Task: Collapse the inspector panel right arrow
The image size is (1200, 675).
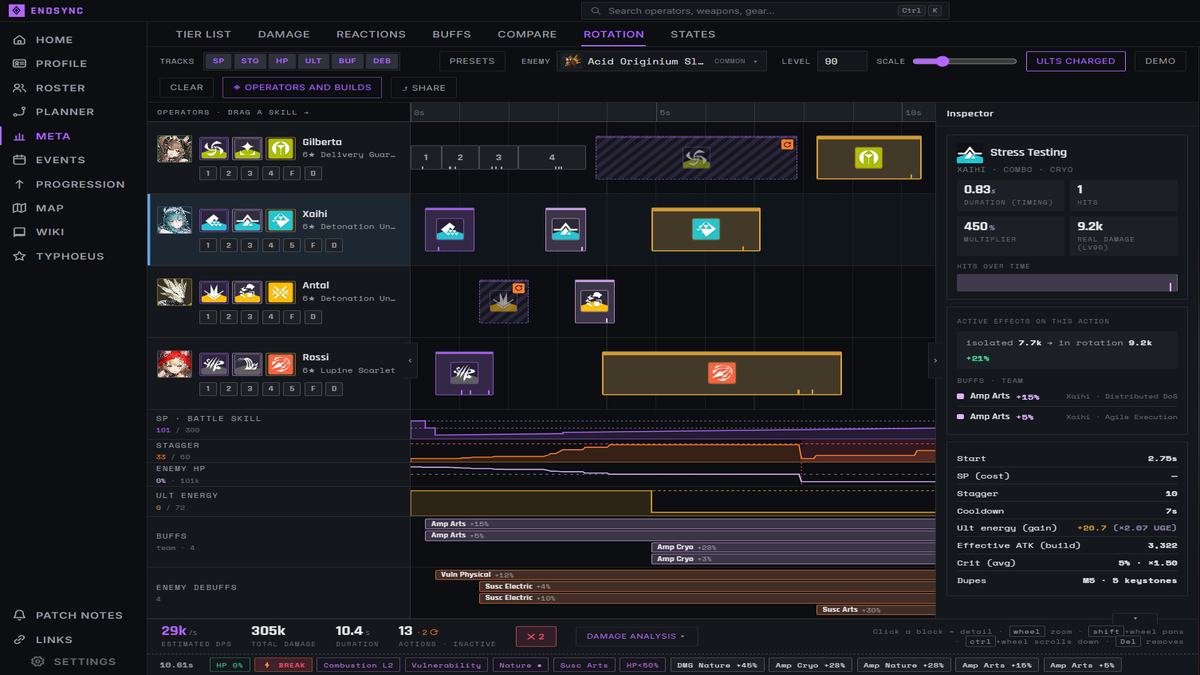Action: tap(935, 360)
